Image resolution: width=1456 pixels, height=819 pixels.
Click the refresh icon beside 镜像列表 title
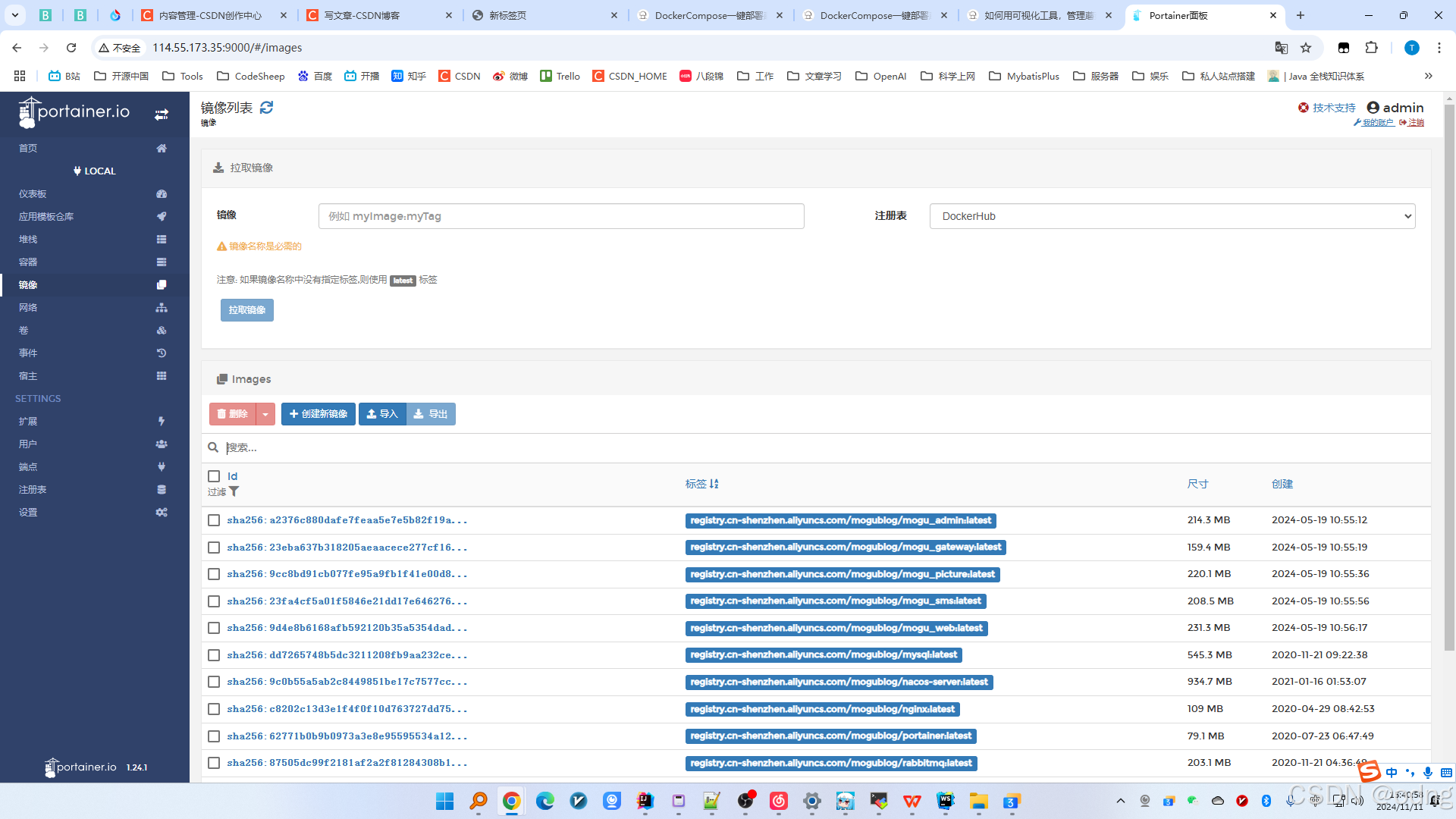point(266,108)
